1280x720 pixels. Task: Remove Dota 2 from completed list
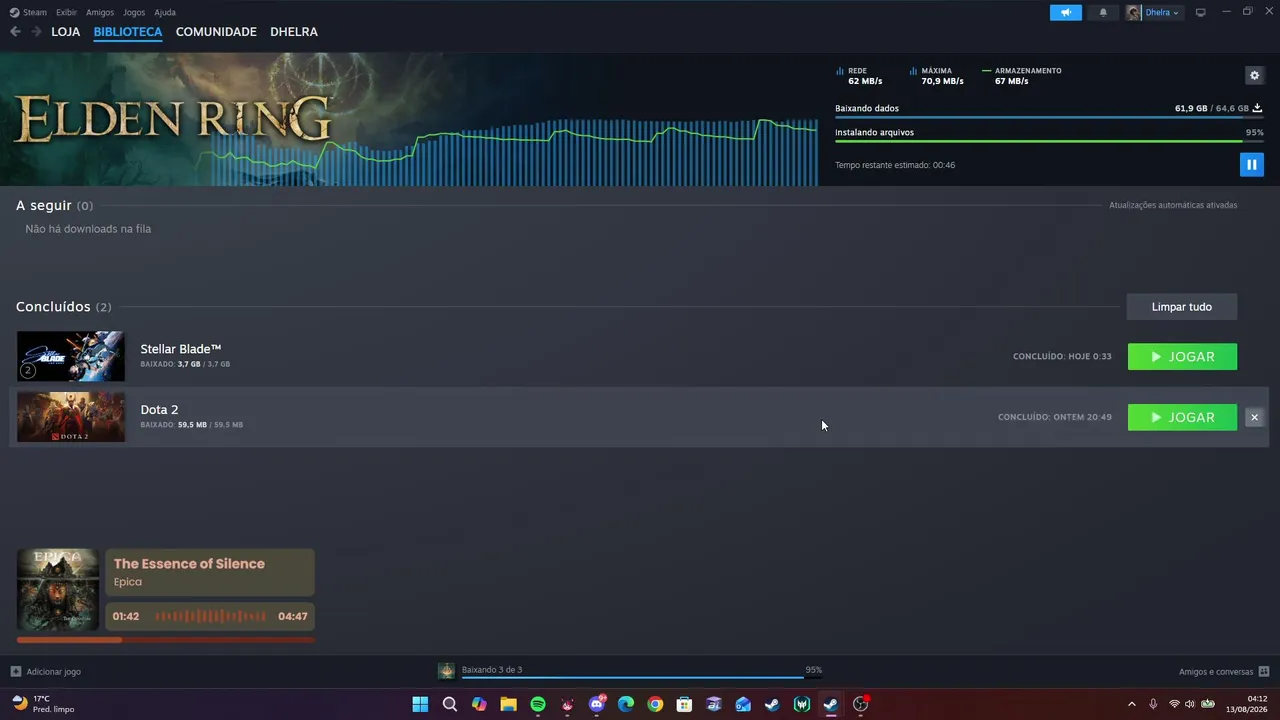(1254, 417)
